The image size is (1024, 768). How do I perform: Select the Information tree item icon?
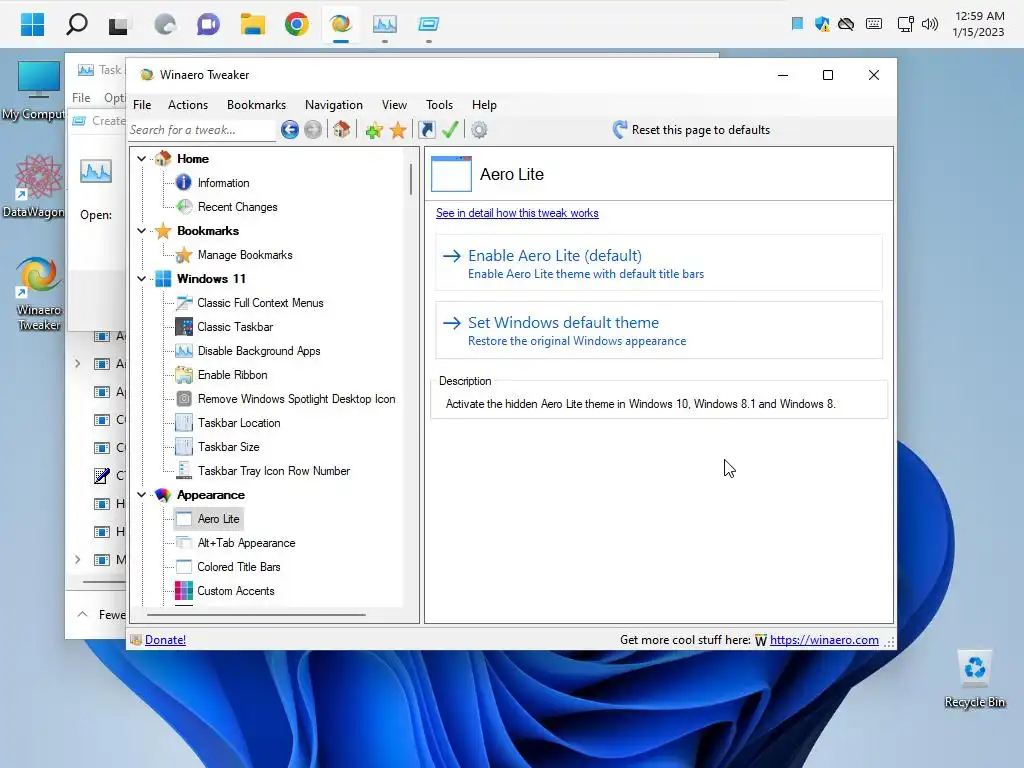click(x=184, y=183)
